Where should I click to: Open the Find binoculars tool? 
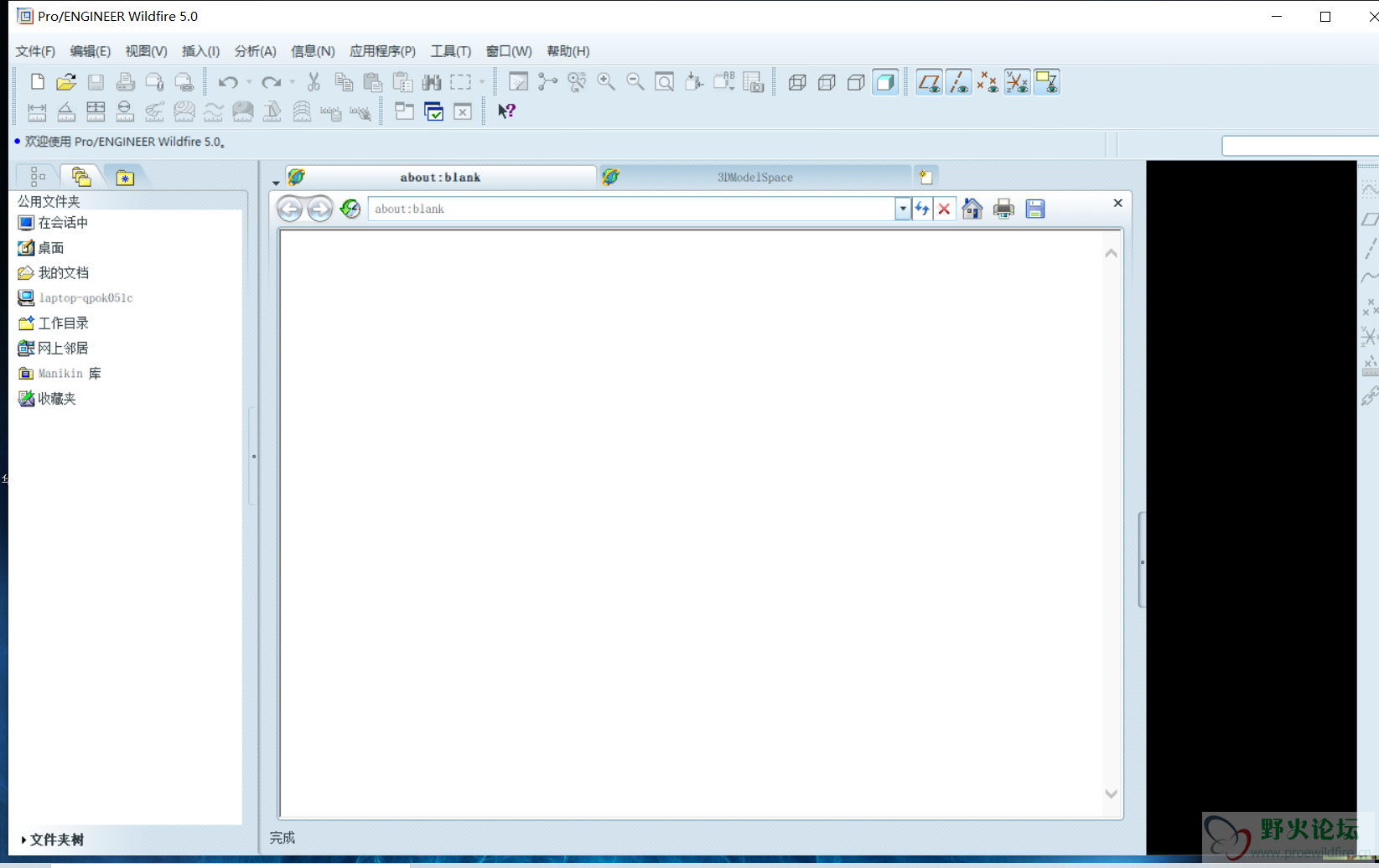432,82
